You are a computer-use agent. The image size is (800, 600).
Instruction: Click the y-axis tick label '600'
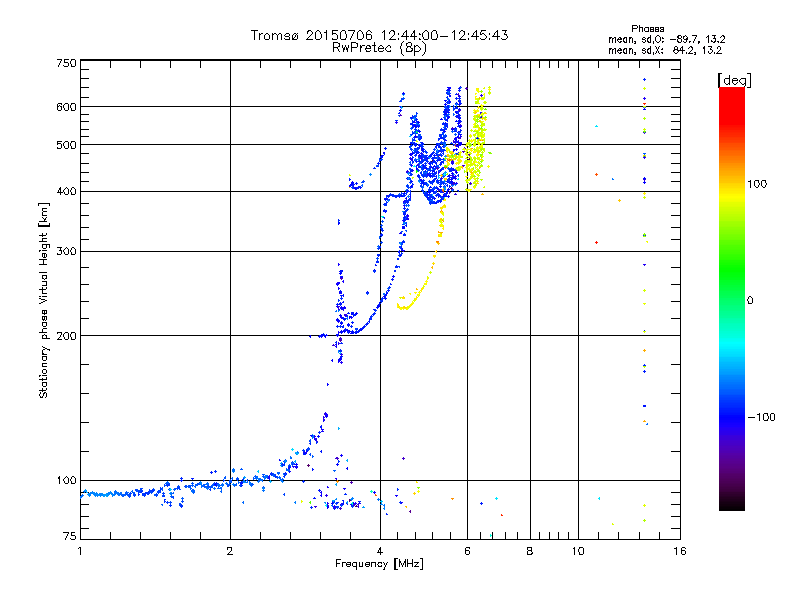point(66,107)
